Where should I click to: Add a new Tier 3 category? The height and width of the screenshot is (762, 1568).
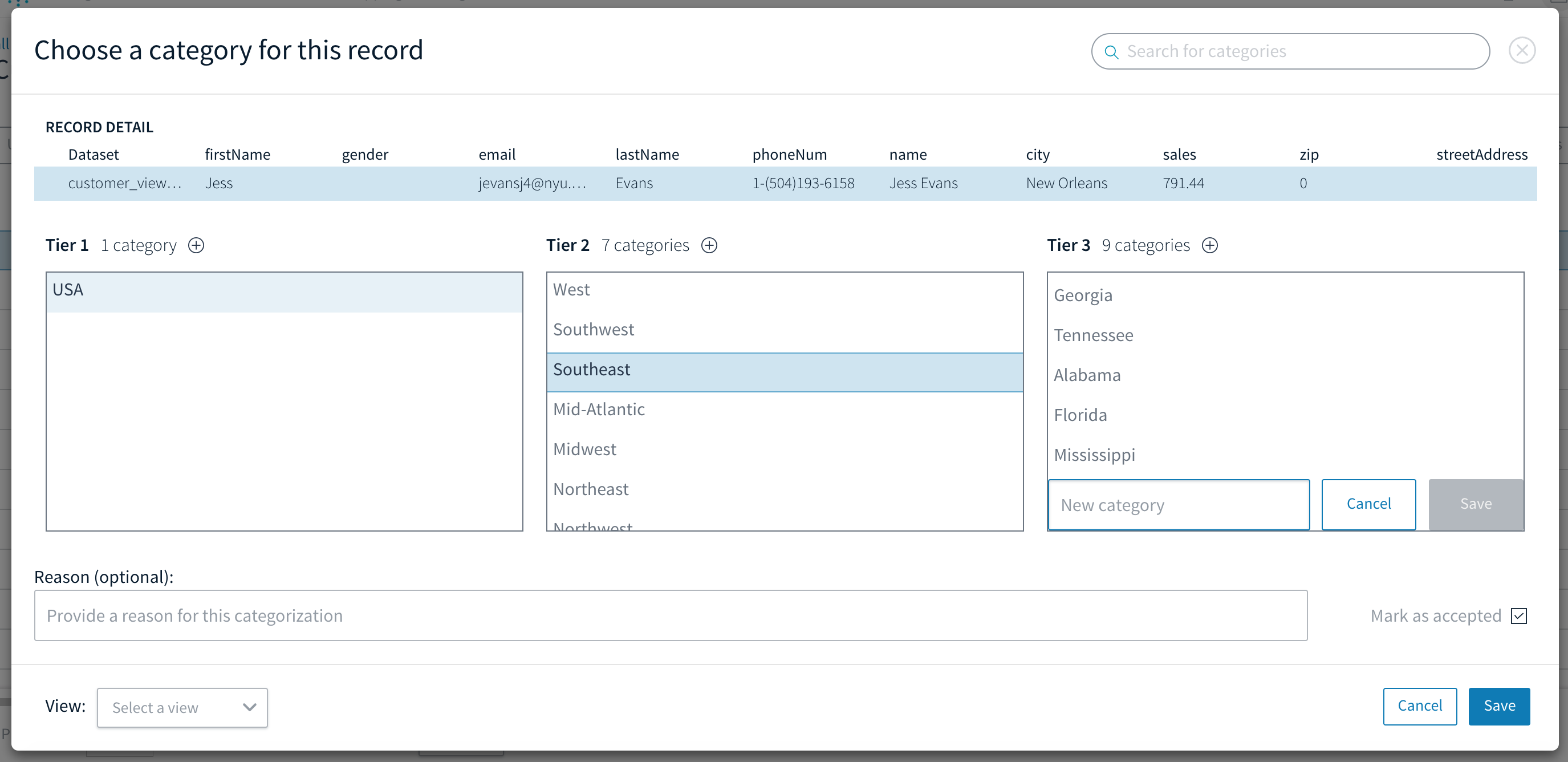(1209, 245)
